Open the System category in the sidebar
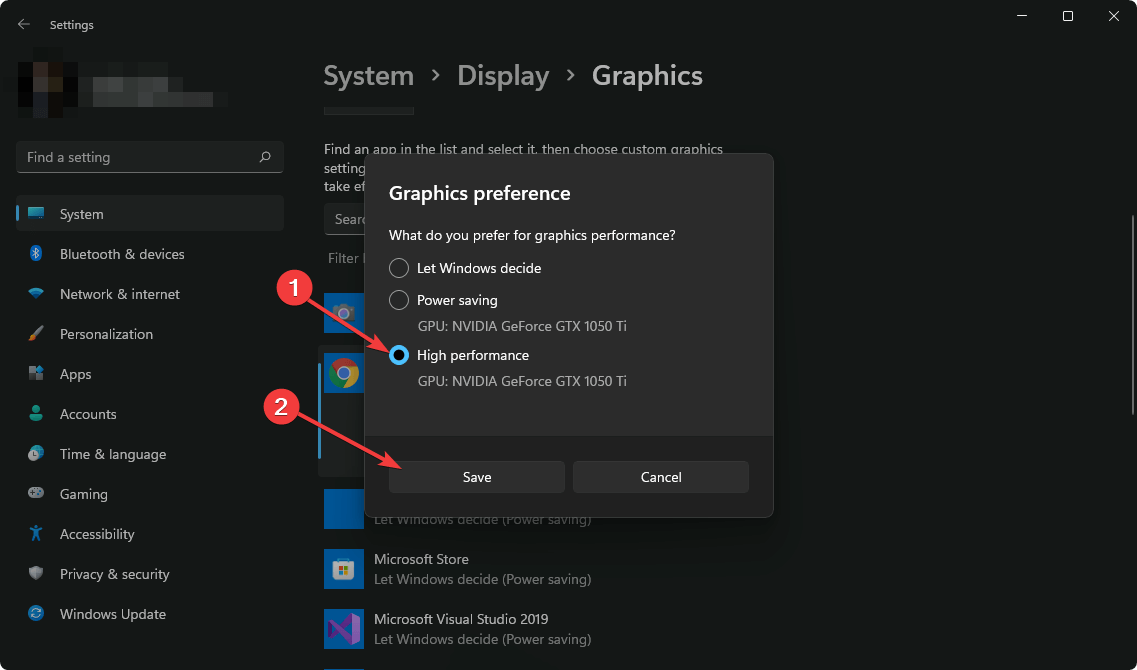Screen dimensions: 1137x670 [x=149, y=214]
